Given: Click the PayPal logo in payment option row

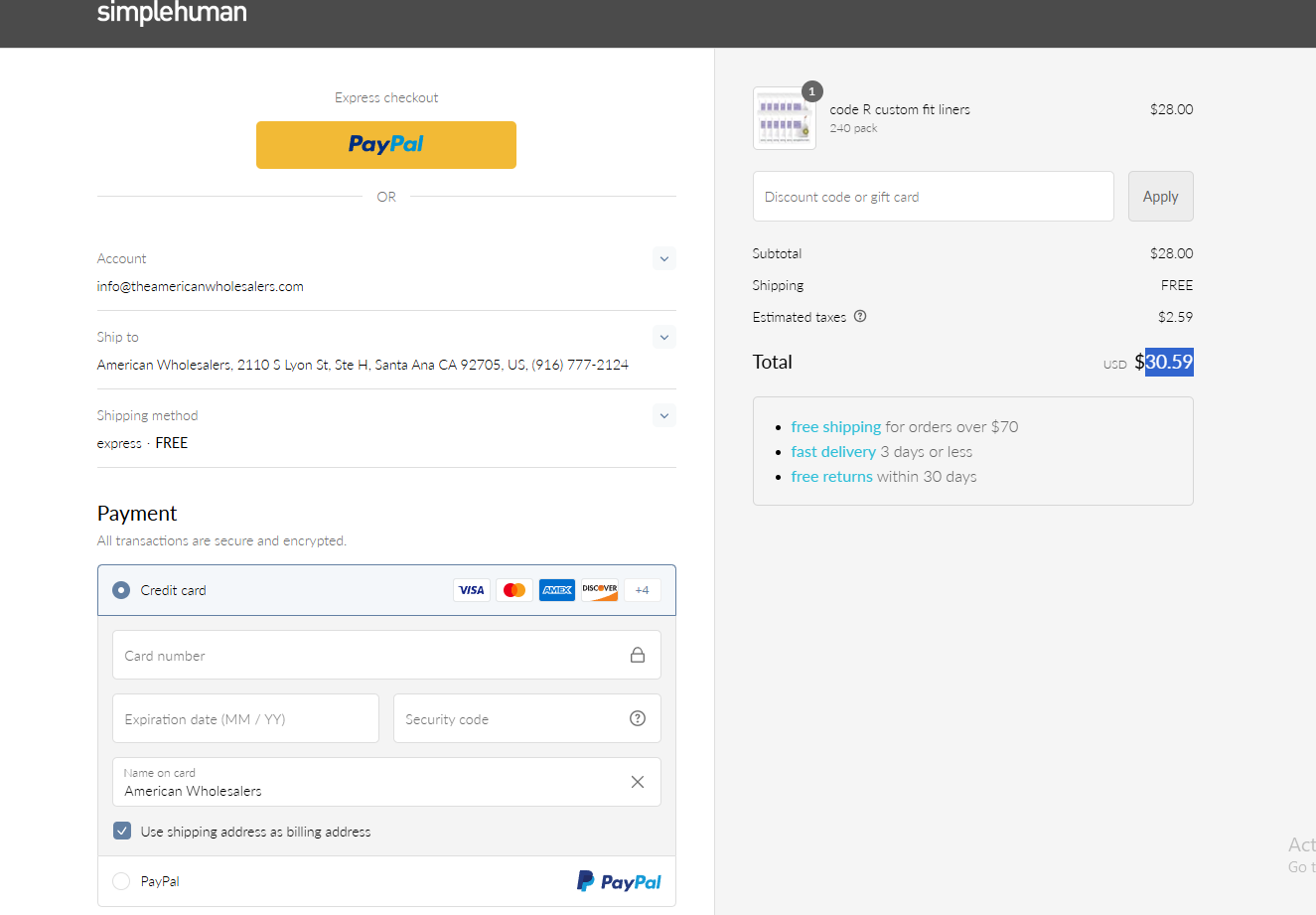Looking at the screenshot, I should (619, 881).
